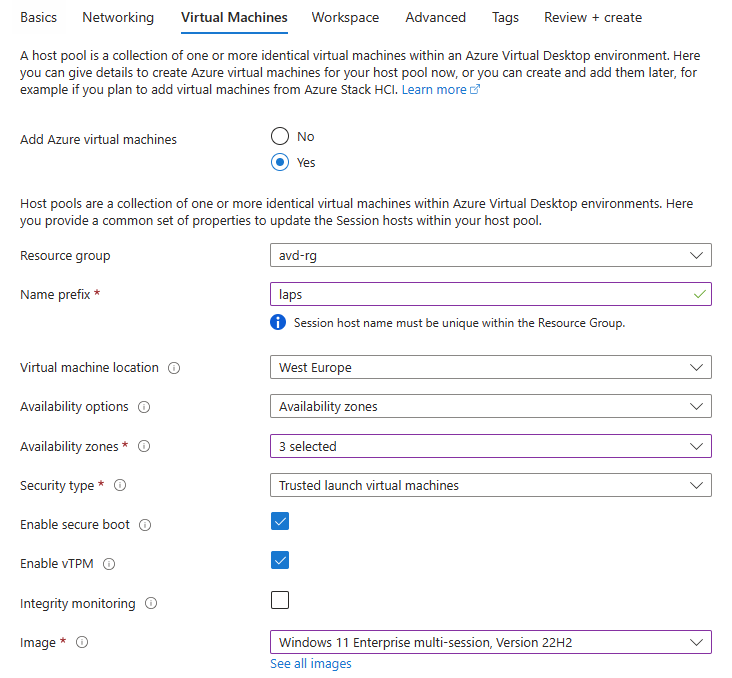This screenshot has height=678, width=732.
Task: Switch to the Advanced tab
Action: (x=436, y=18)
